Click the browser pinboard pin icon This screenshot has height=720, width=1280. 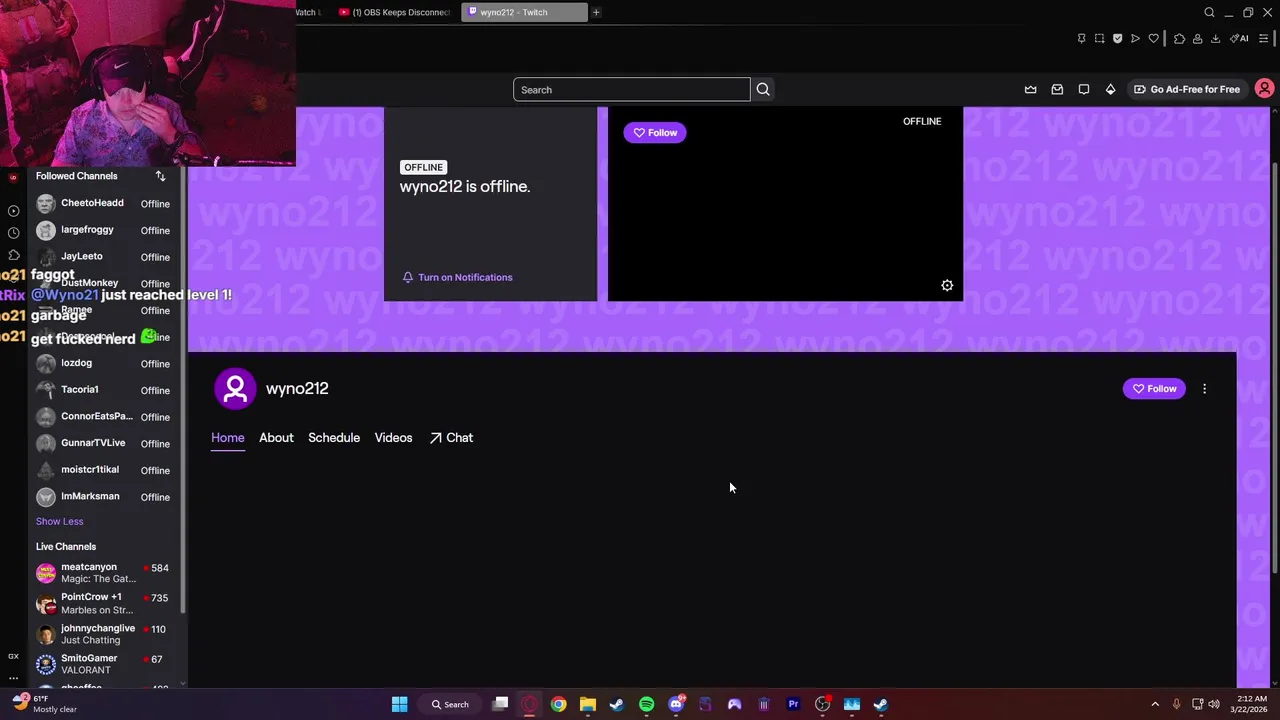click(1081, 39)
